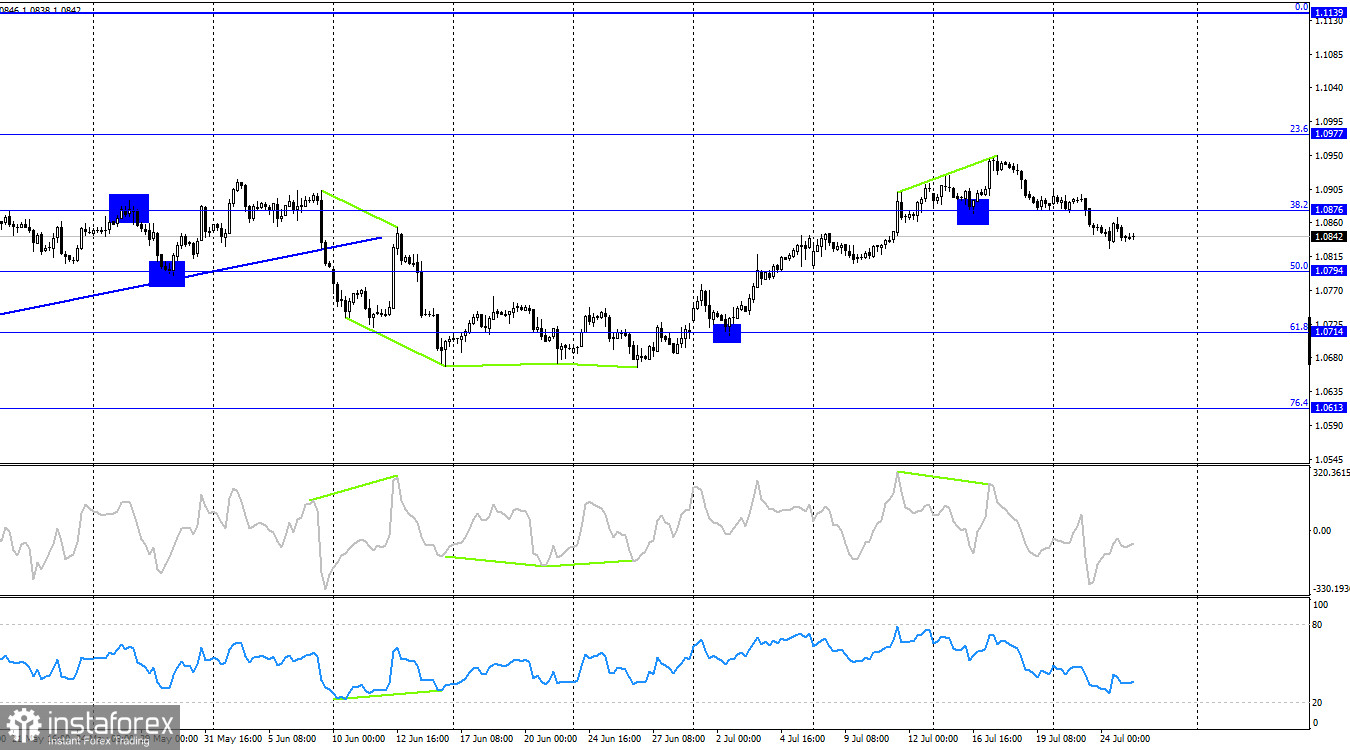Screen dimensions: 1350x750
Task: Click the 1.0794 Fibonacci price label
Action: click(1328, 271)
